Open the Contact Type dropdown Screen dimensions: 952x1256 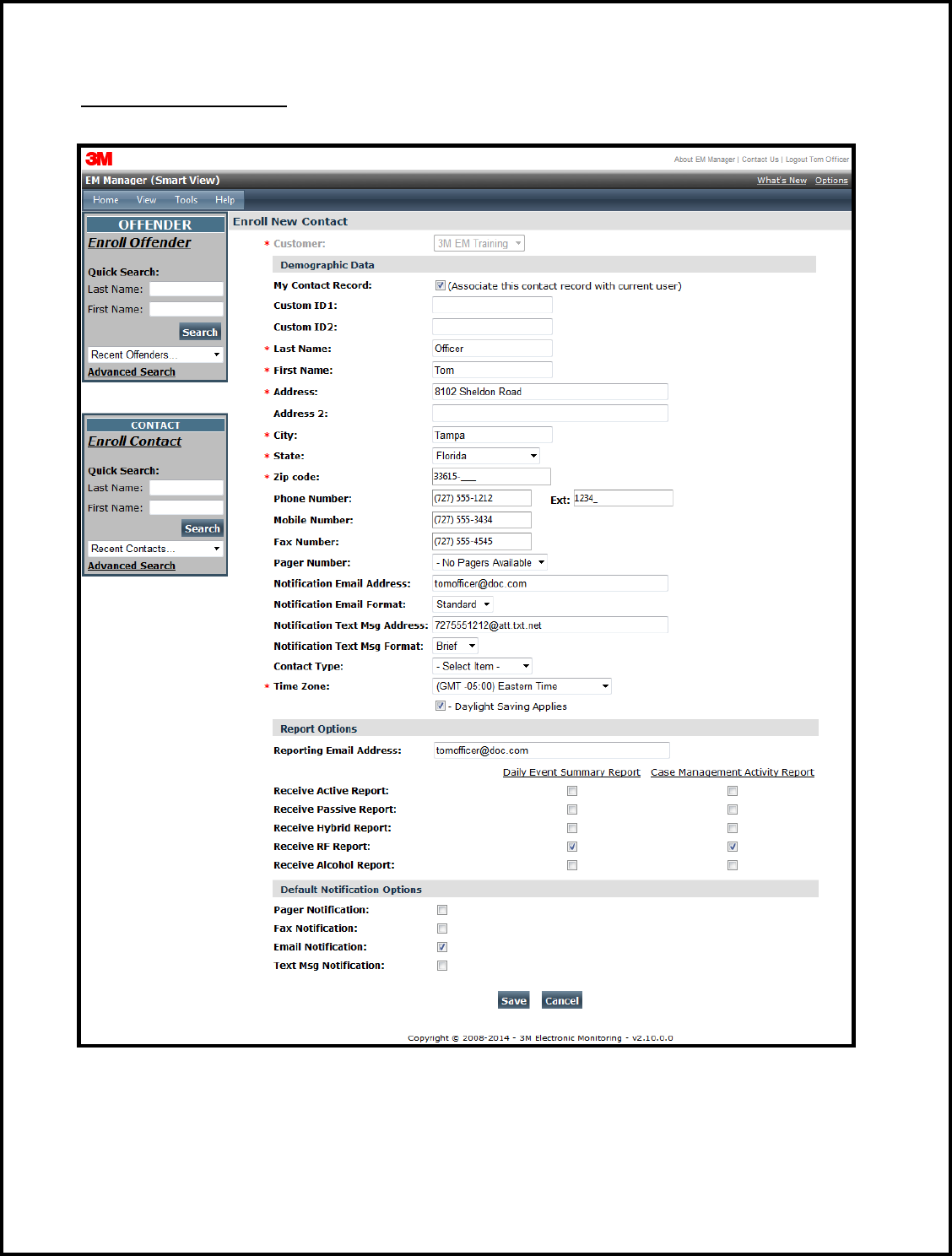(483, 666)
